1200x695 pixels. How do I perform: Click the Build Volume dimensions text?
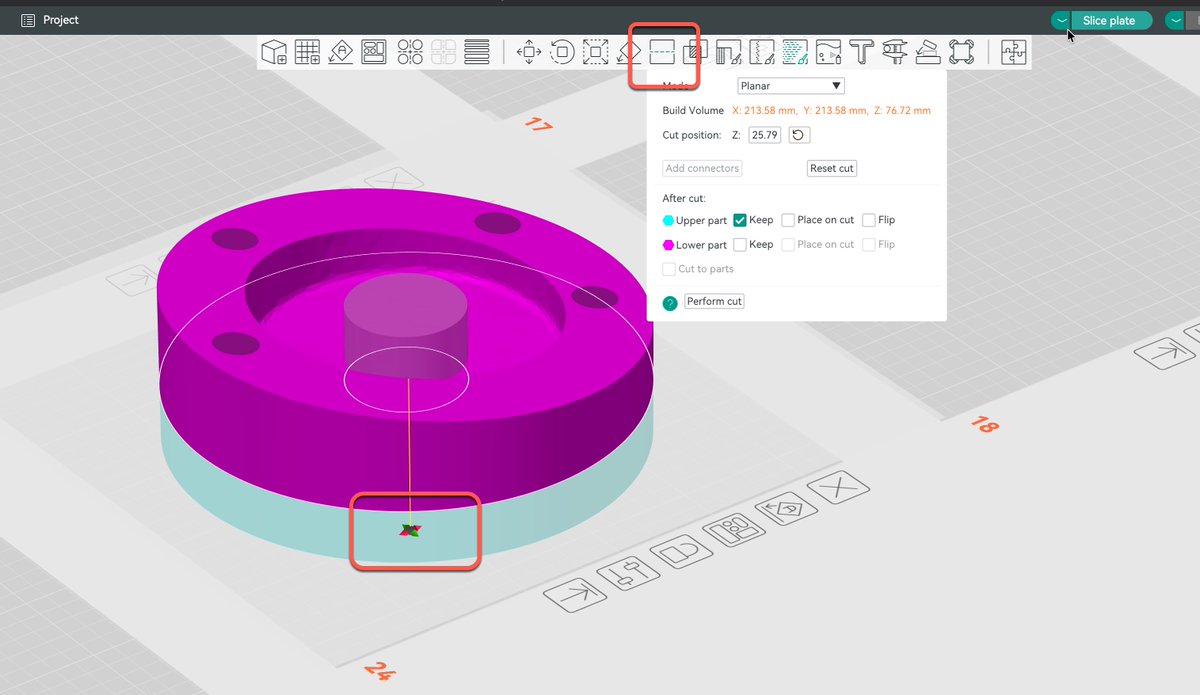(832, 110)
